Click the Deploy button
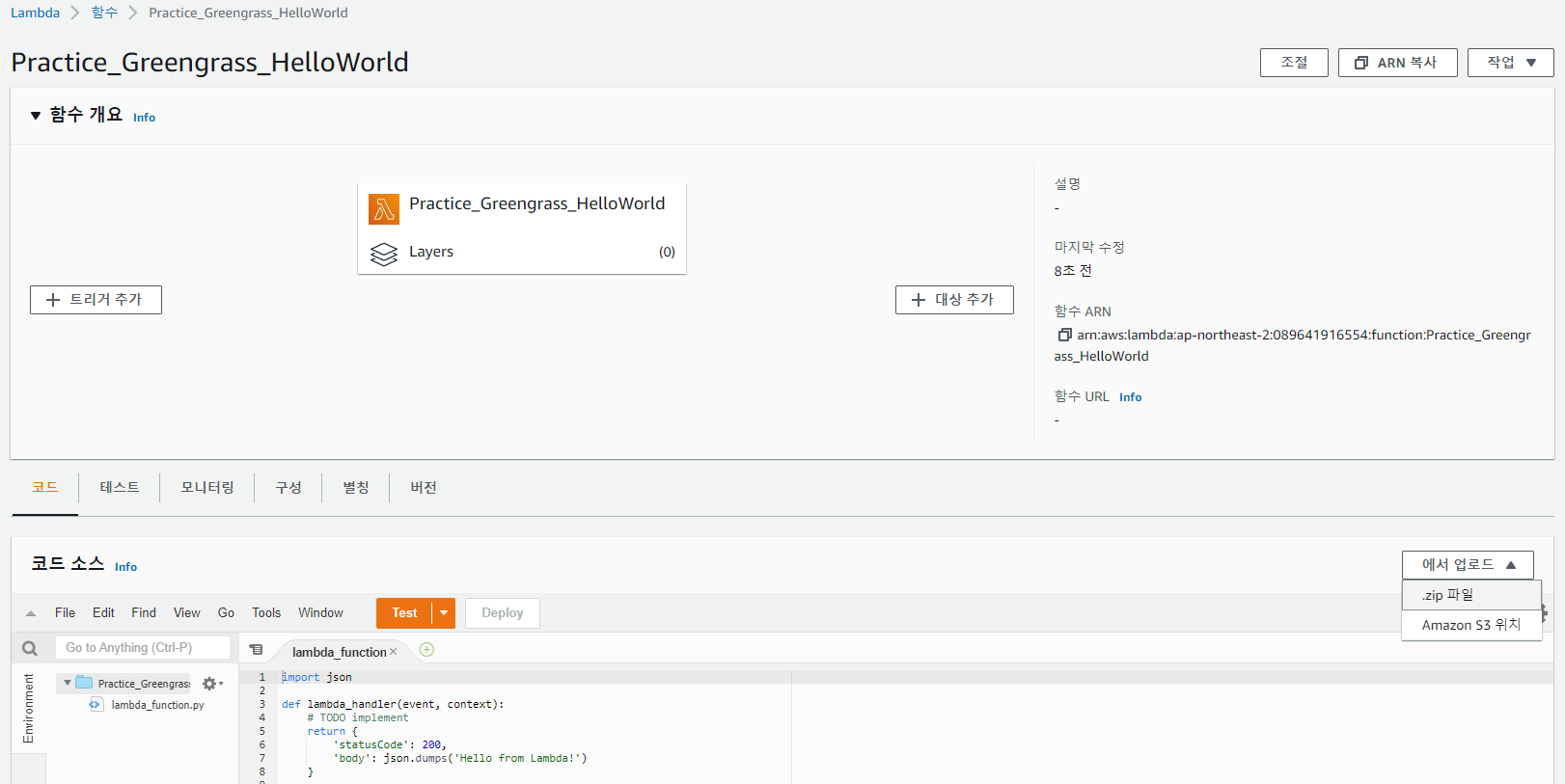The image size is (1565, 784). (503, 613)
